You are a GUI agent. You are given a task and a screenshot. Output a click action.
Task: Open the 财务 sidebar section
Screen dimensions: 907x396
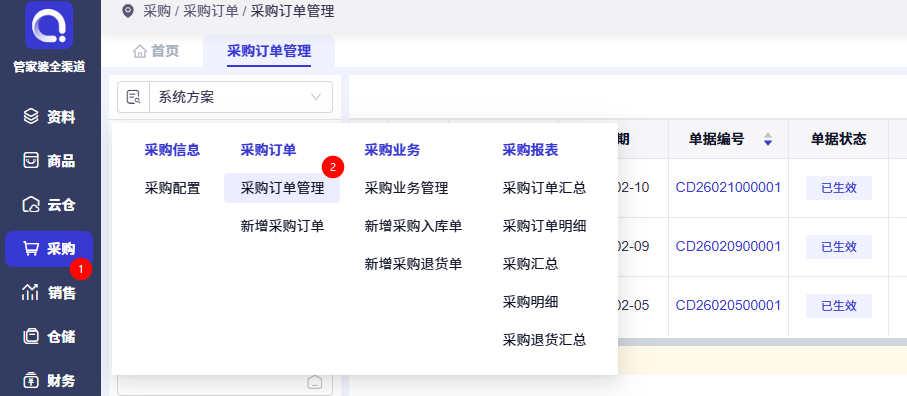[x=49, y=381]
